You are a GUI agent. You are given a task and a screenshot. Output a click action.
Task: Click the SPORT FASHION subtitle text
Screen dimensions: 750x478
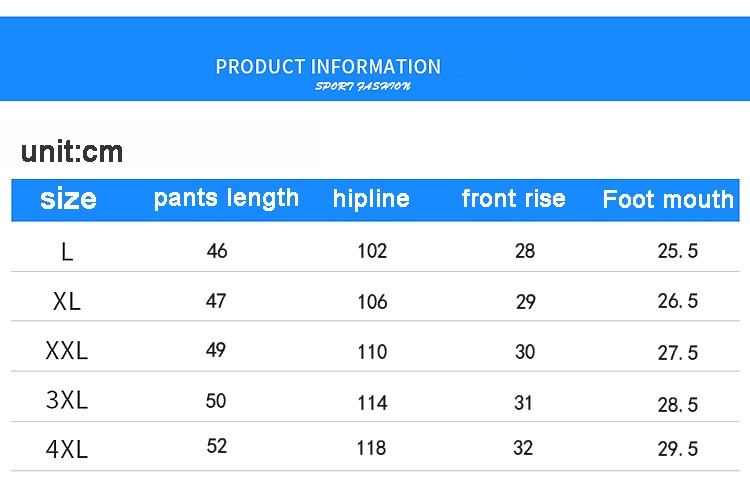(x=363, y=87)
